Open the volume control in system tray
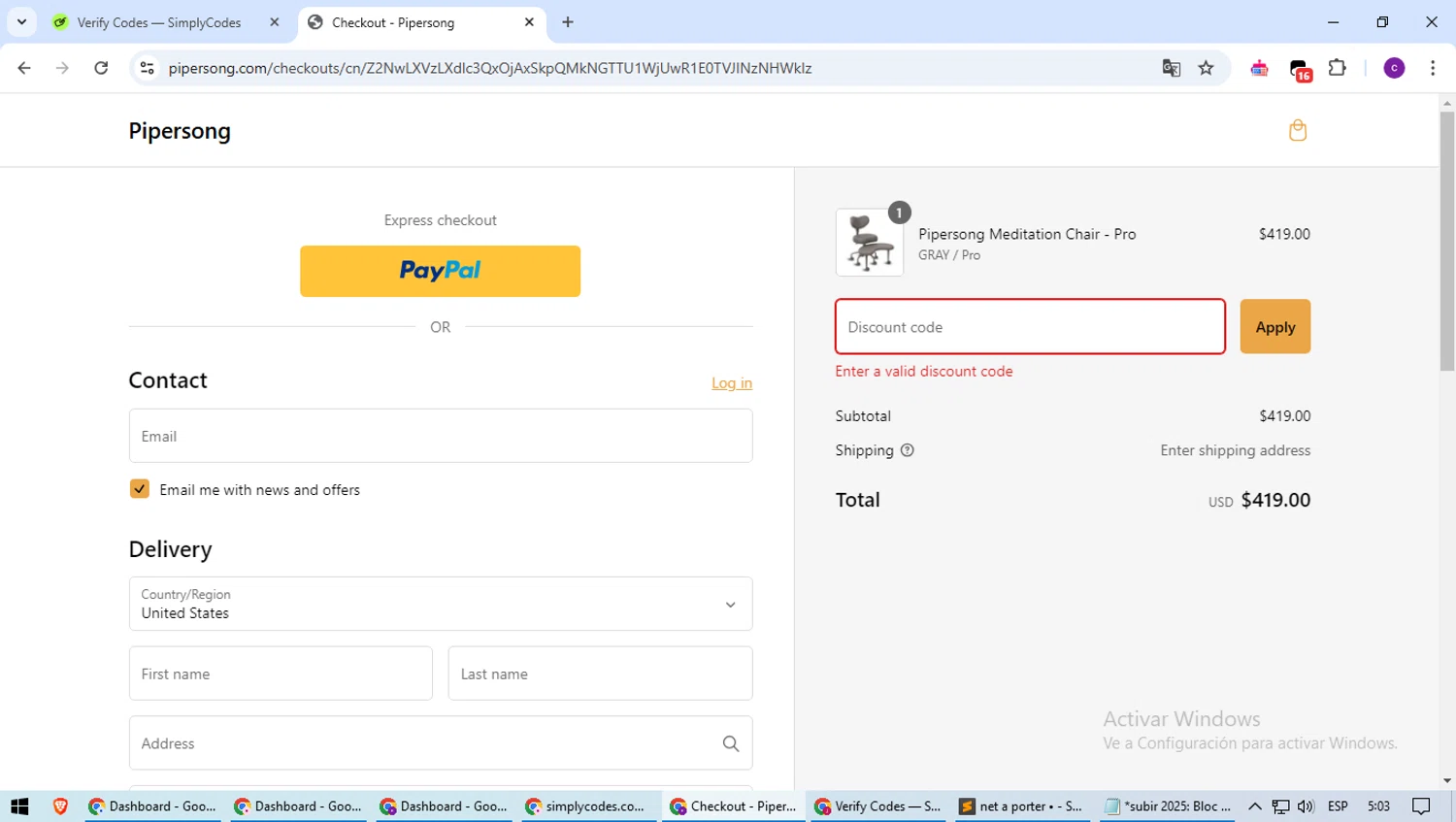The image size is (1456, 822). coord(1306,806)
